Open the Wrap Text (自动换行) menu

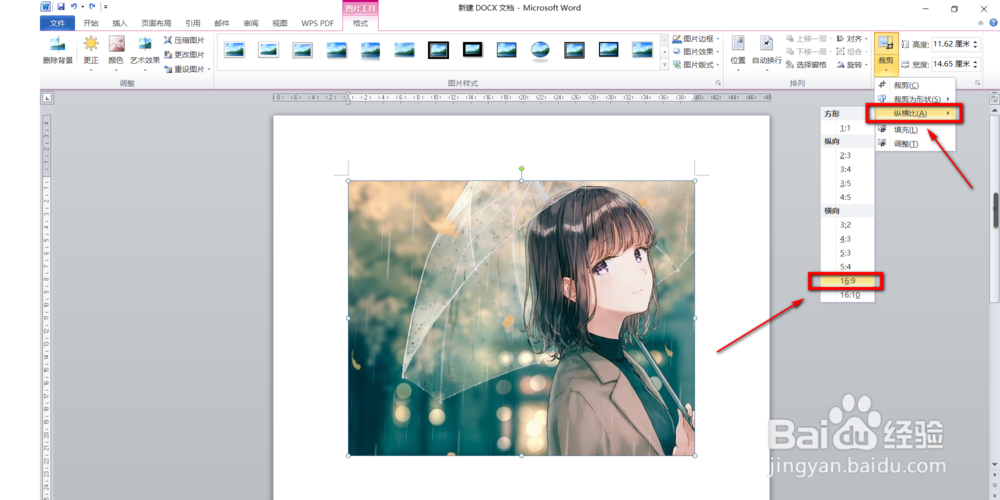point(767,51)
